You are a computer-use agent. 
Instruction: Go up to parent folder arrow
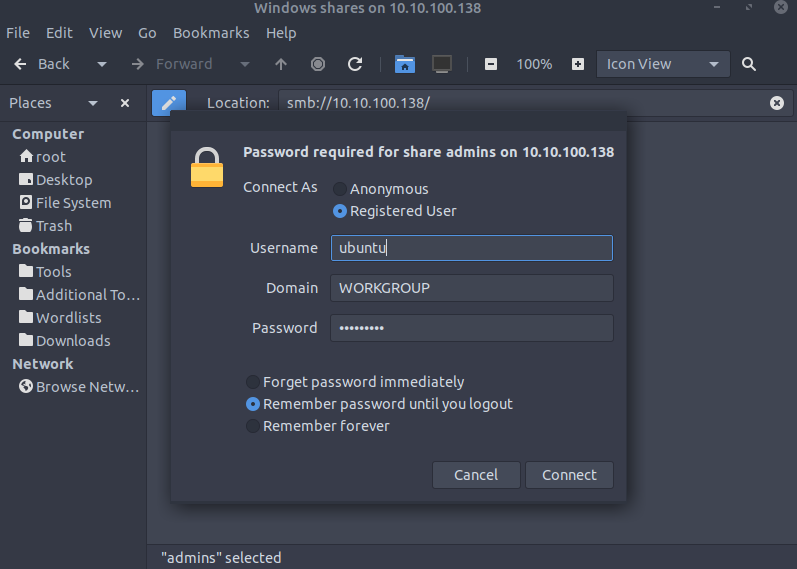(281, 64)
